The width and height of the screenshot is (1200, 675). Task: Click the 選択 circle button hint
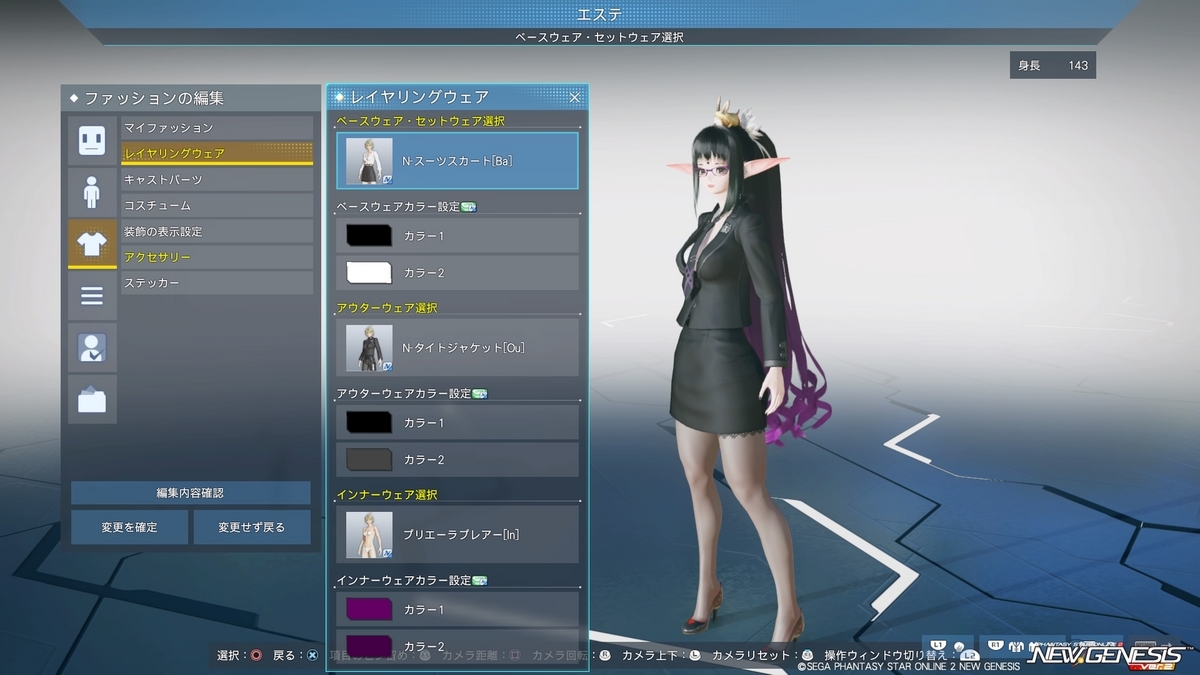pyautogui.click(x=240, y=655)
